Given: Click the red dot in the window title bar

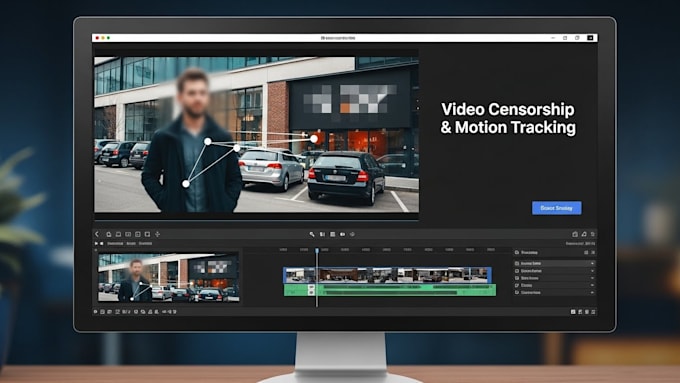Looking at the screenshot, I should click(x=97, y=38).
